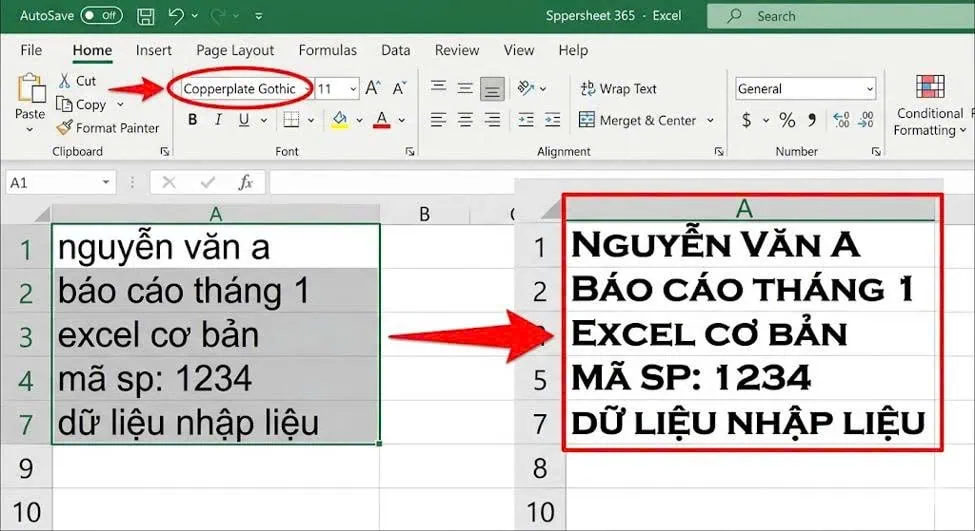975x531 pixels.
Task: Click the Center horizontally icon
Action: tap(465, 119)
